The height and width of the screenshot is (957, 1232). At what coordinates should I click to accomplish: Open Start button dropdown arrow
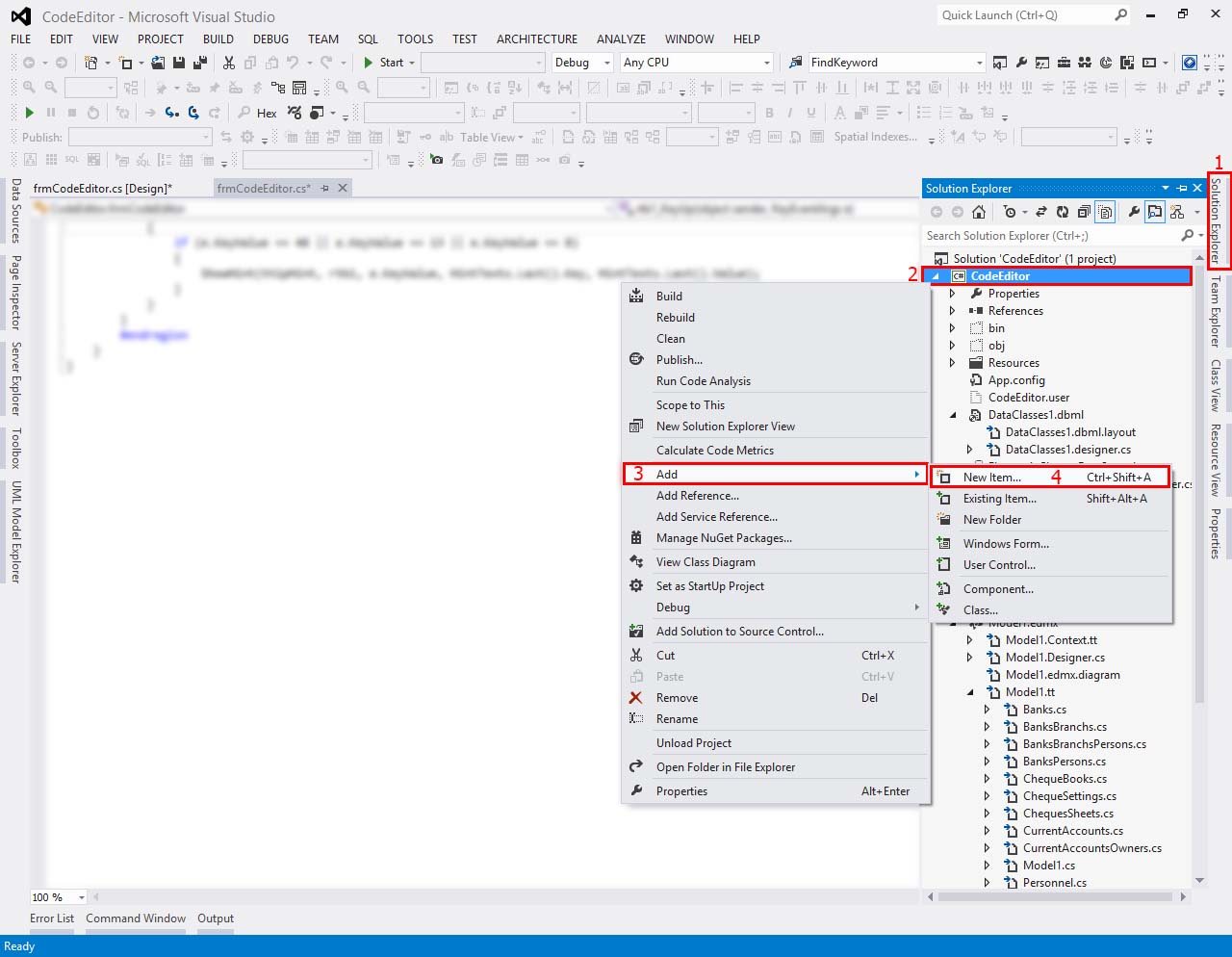point(412,63)
